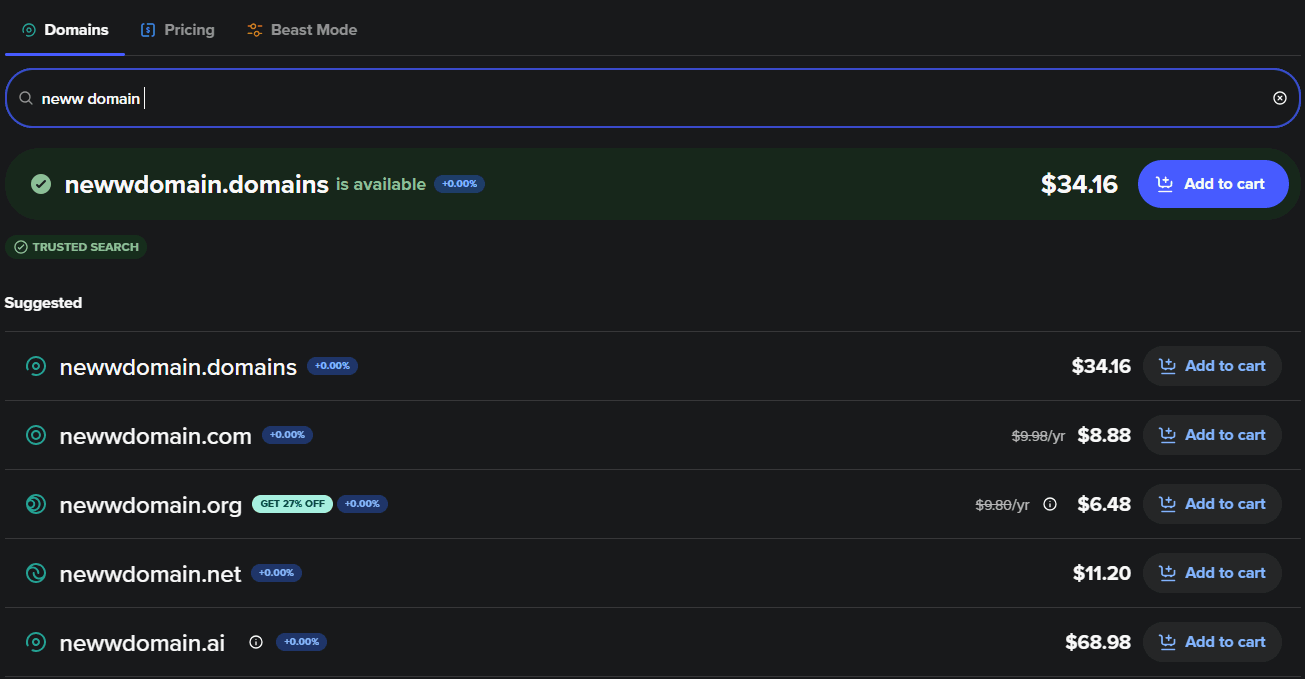Switch to the Pricing tab
1305x679 pixels.
coord(177,29)
